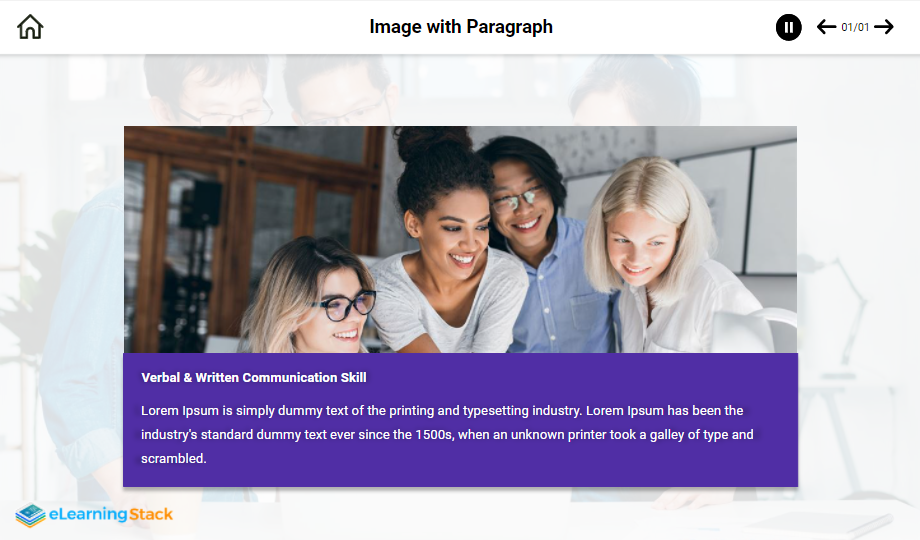The width and height of the screenshot is (920, 540).
Task: Select the 'Image with Paragraph' title
Action: 460,27
